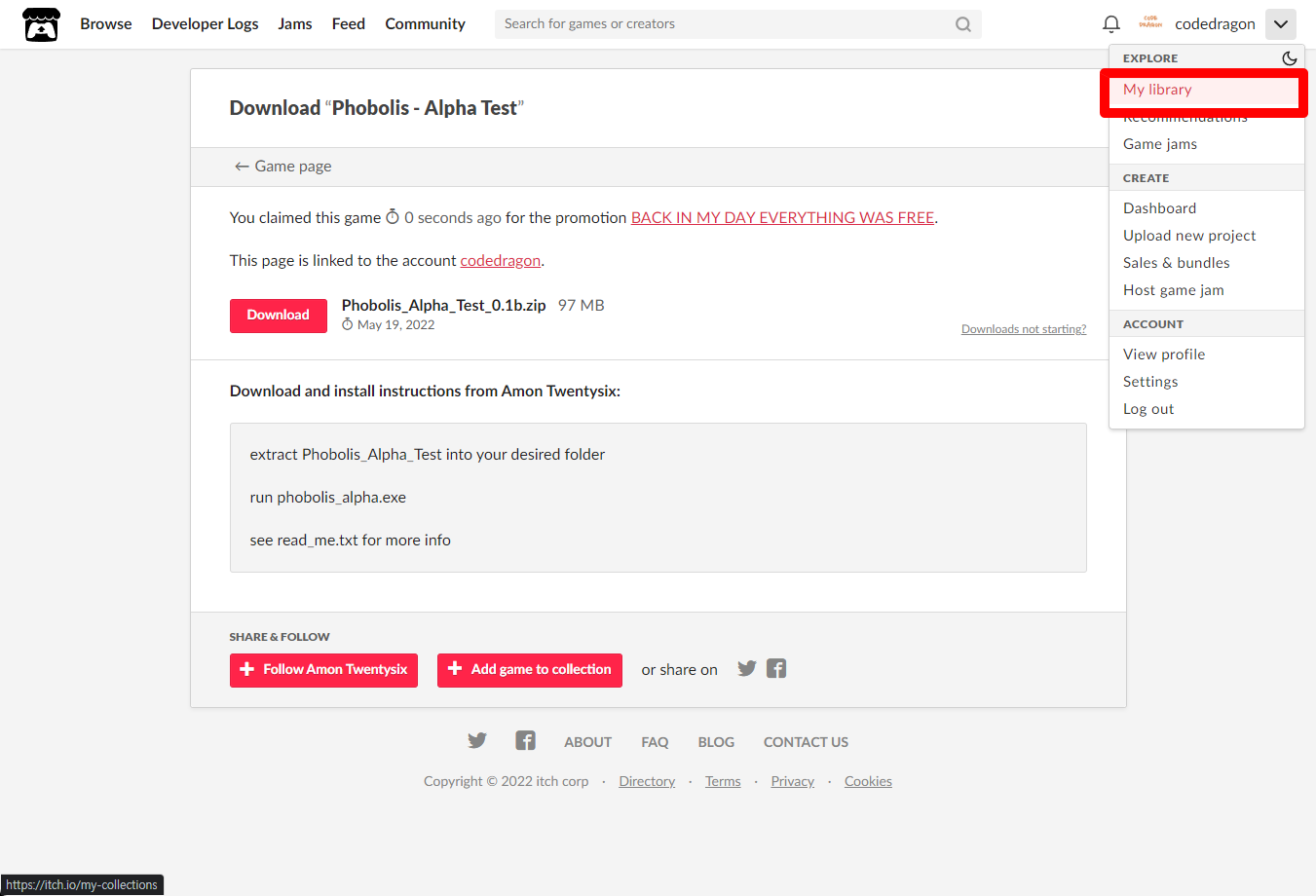Download Phobolis_Alpha_Test_0.1b.zip

(x=279, y=316)
